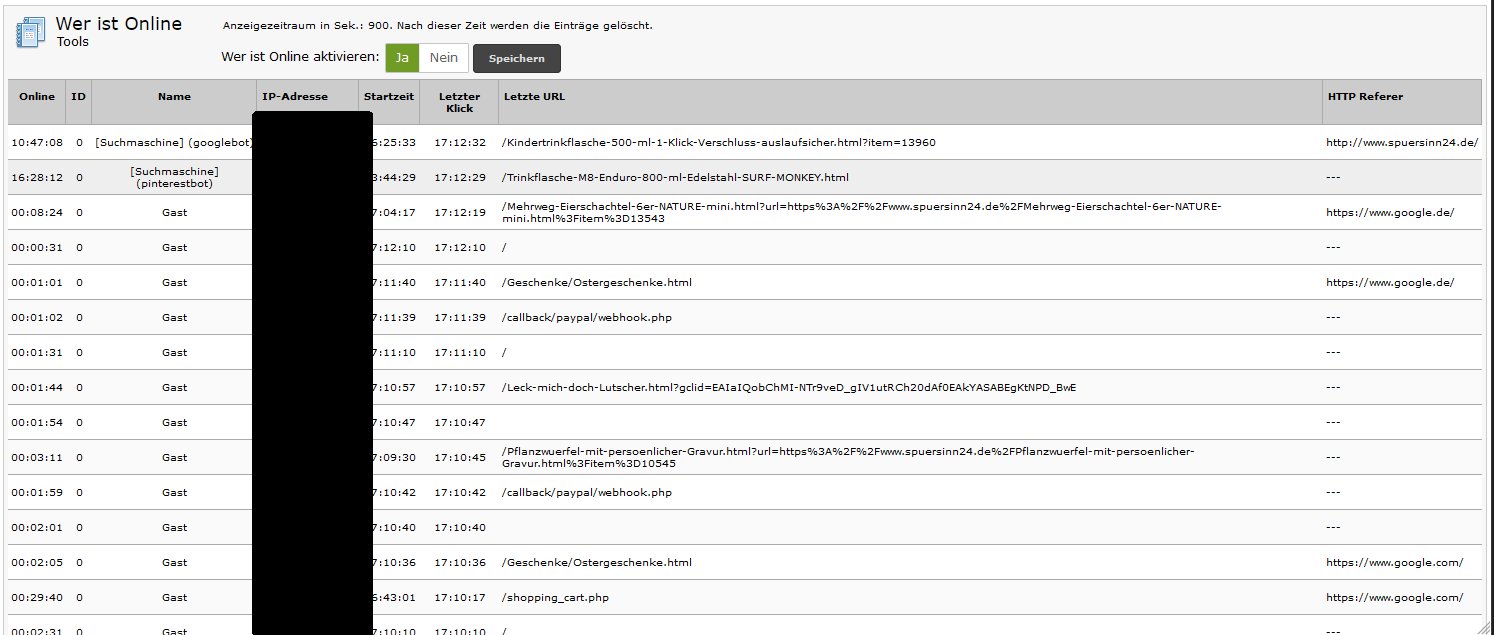Viewport: 1494px width, 635px height.
Task: Select the googlebot Suchmaschine name cell
Action: point(172,143)
